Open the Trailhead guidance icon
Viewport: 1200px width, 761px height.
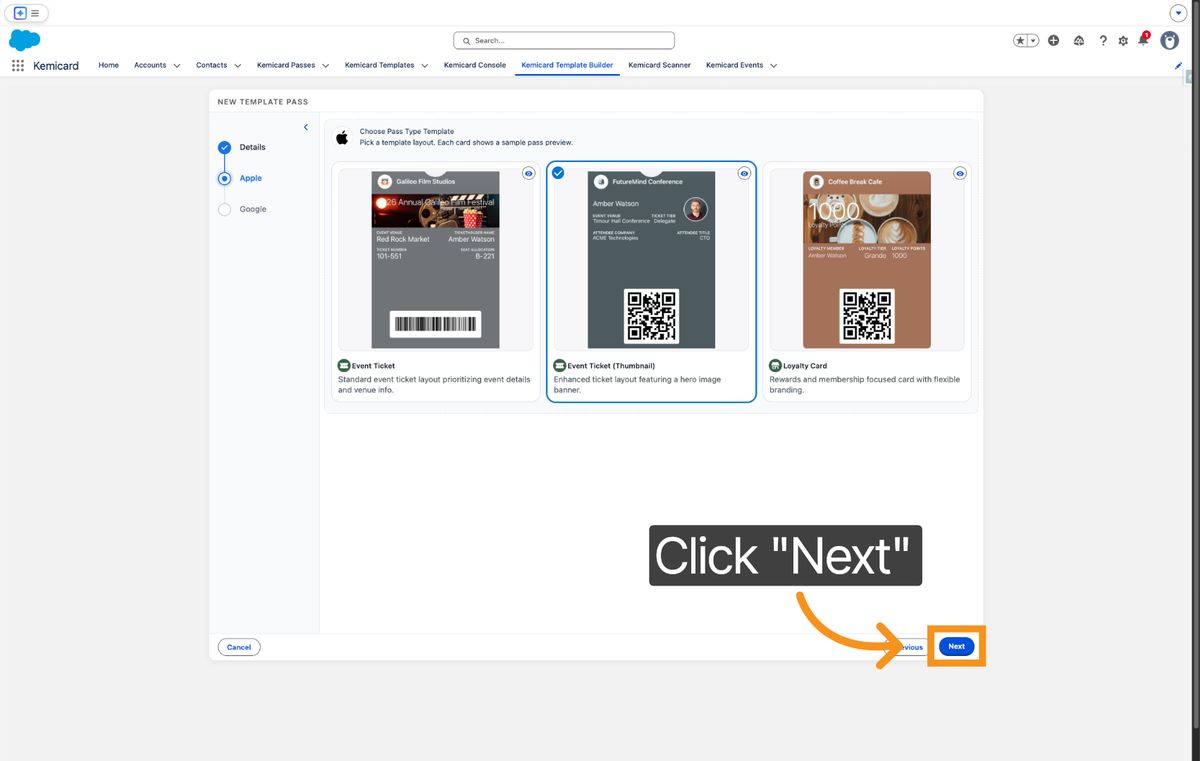1078,40
